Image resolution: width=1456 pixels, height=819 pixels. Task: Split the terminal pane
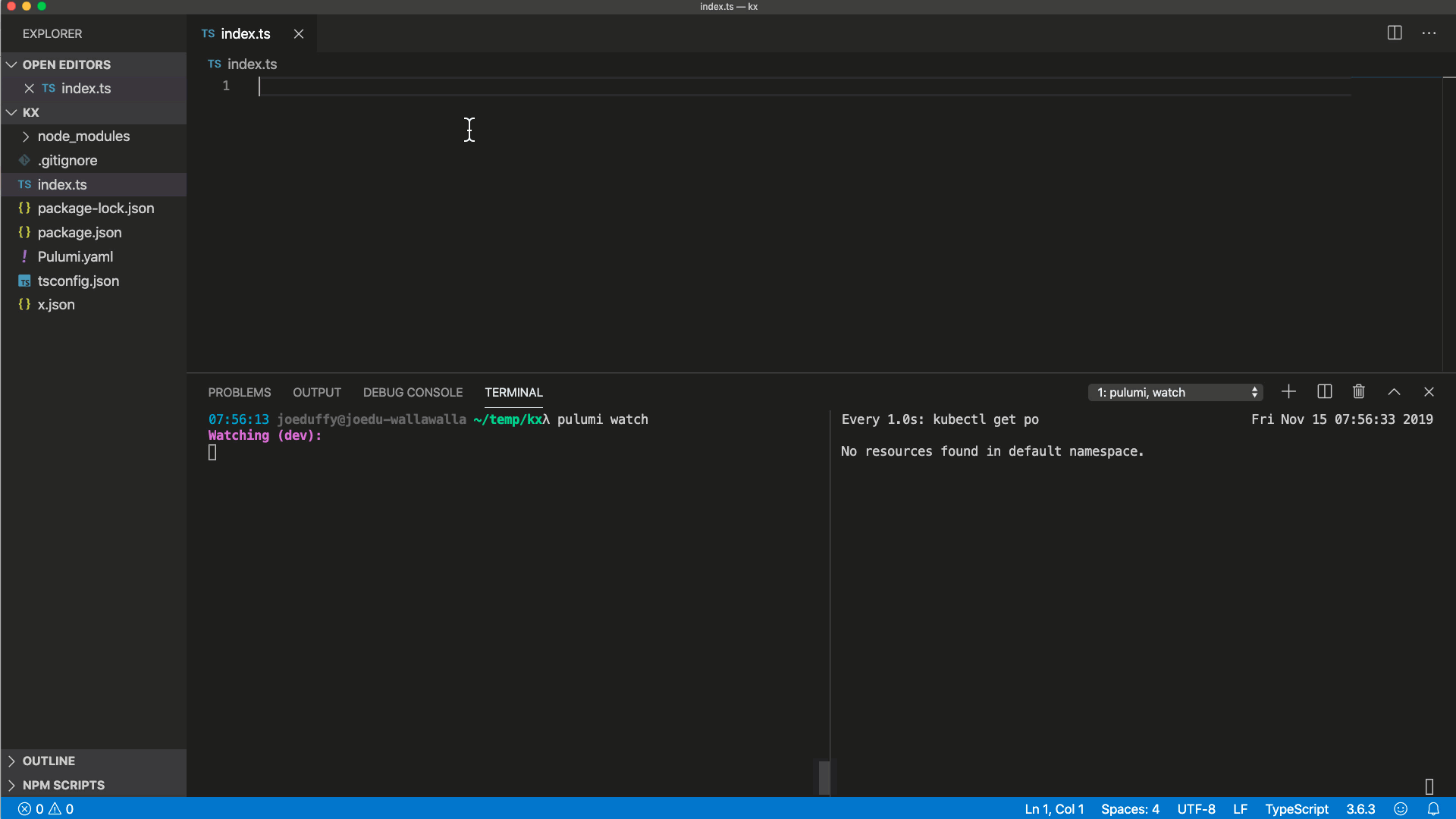(1324, 392)
